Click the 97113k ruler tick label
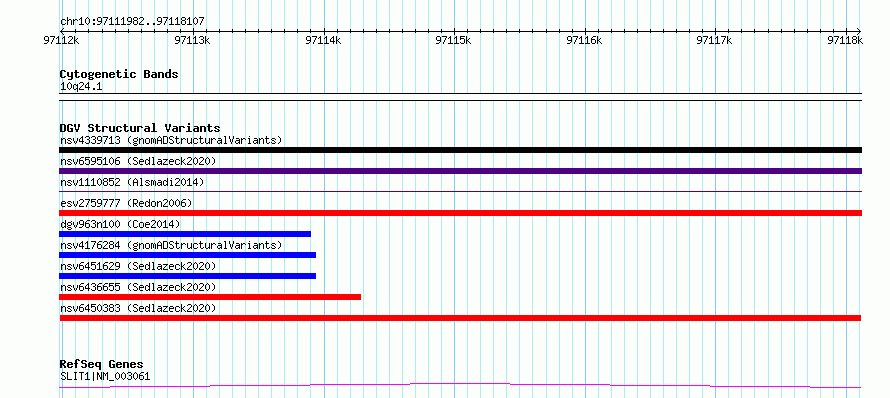 tap(192, 40)
